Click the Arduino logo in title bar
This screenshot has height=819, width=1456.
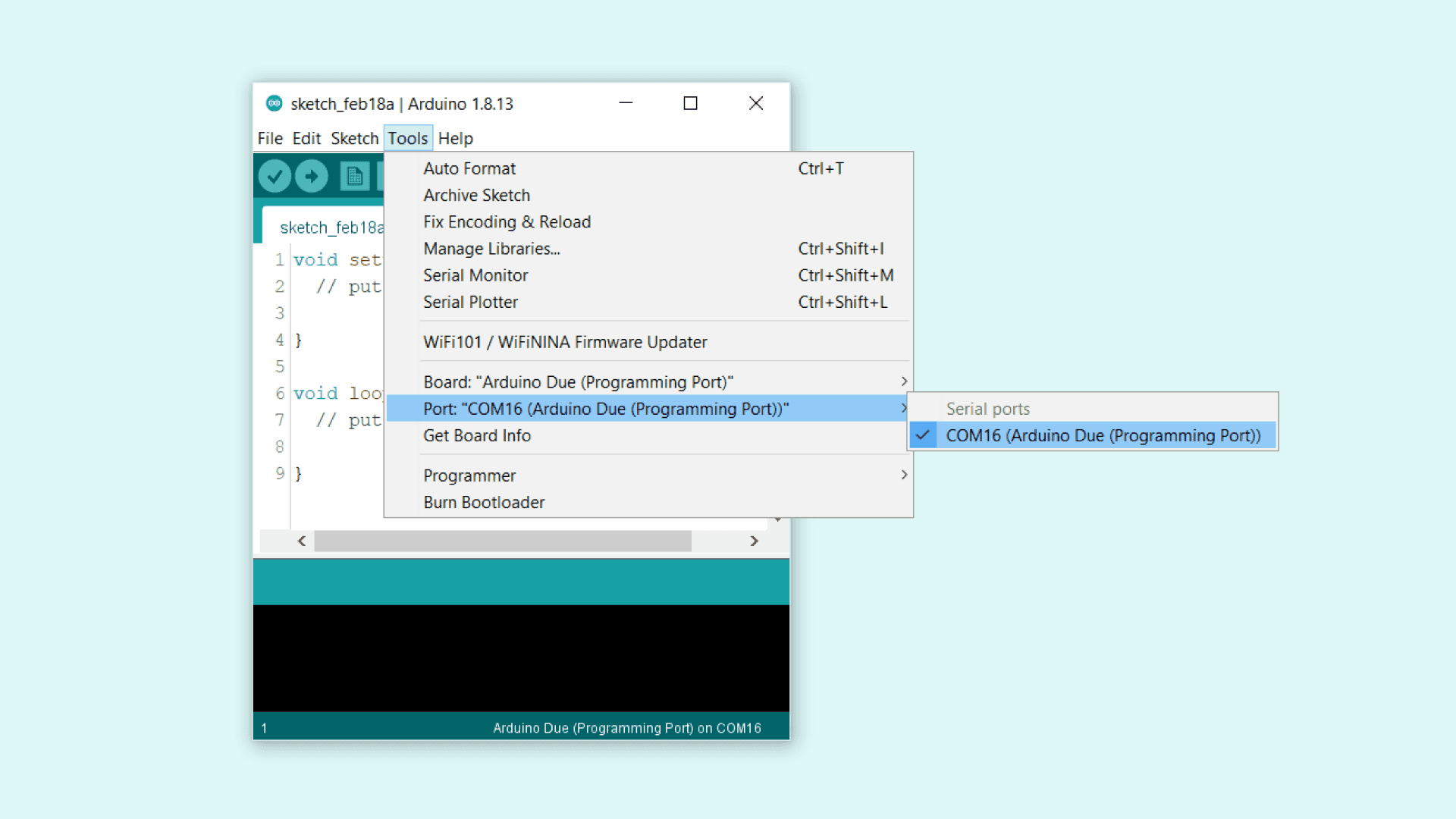[274, 104]
